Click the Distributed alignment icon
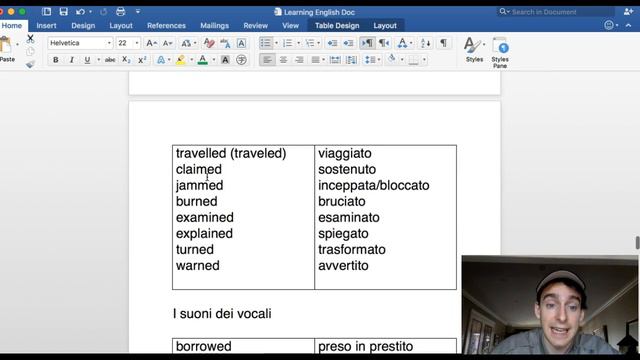The image size is (640, 360). pyautogui.click(x=335, y=60)
